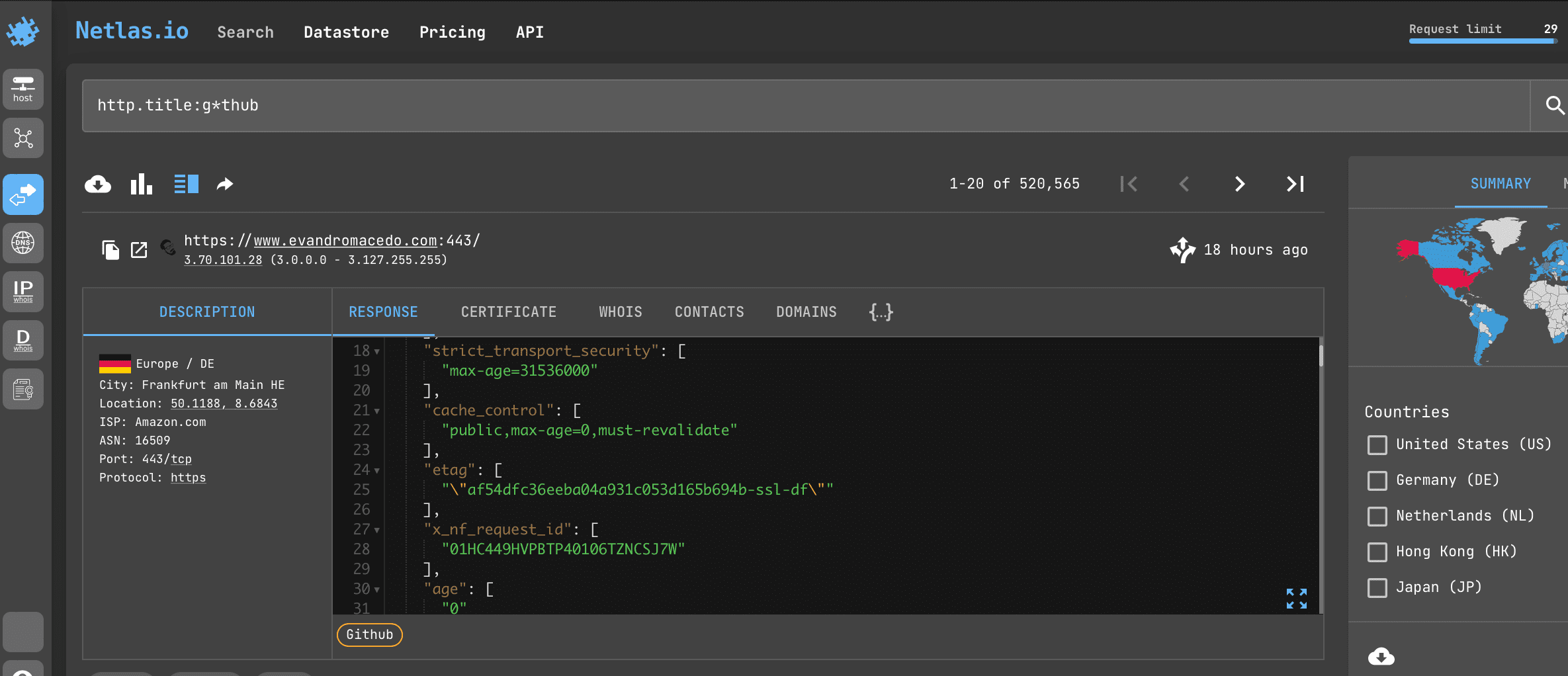Go to first results page
1568x676 pixels.
[x=1129, y=184]
